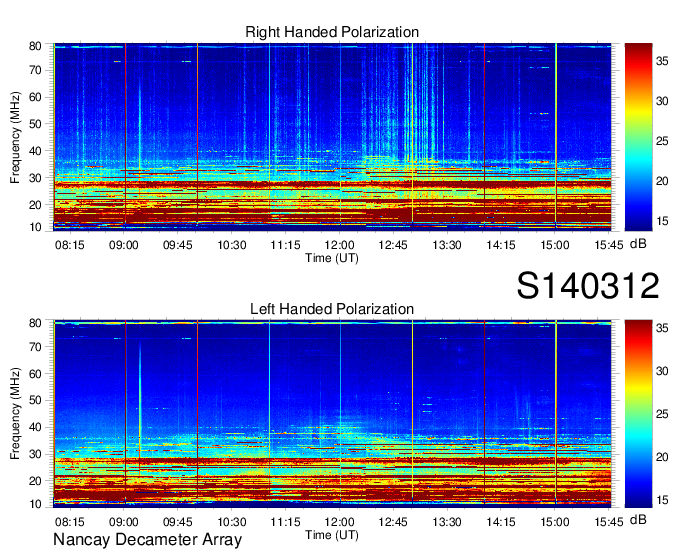The height and width of the screenshot is (552, 680).
Task: Click the 08:15 tick of Left Handed plot
Action: pyautogui.click(x=70, y=522)
